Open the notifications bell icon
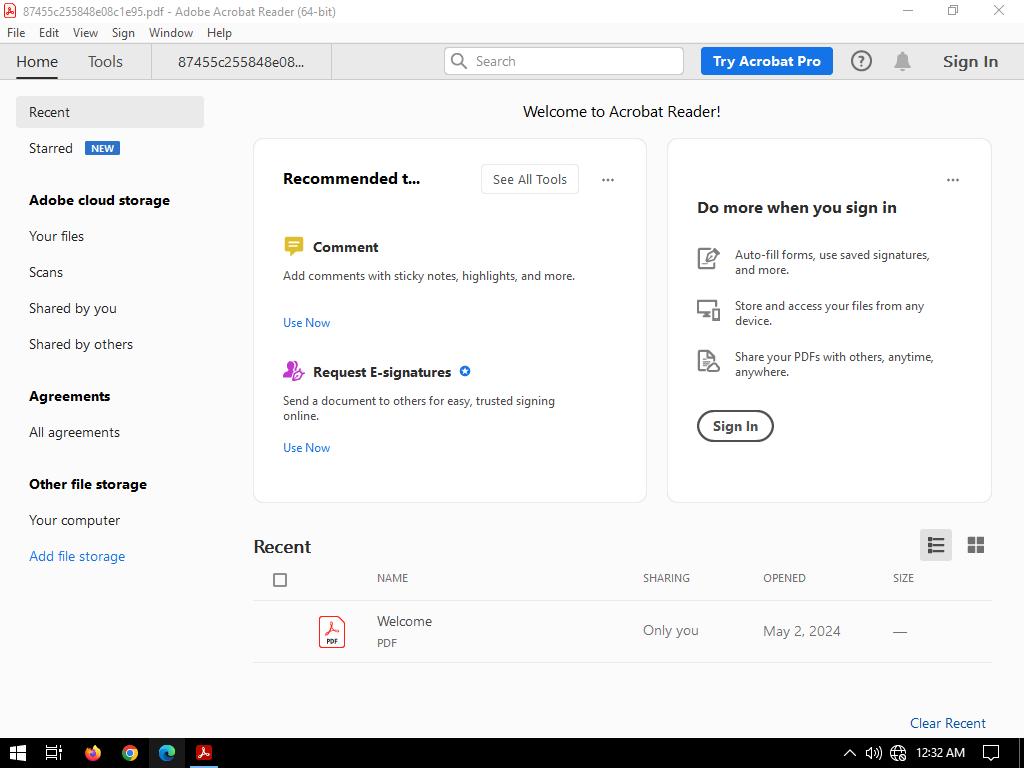The image size is (1024, 768). tap(902, 61)
